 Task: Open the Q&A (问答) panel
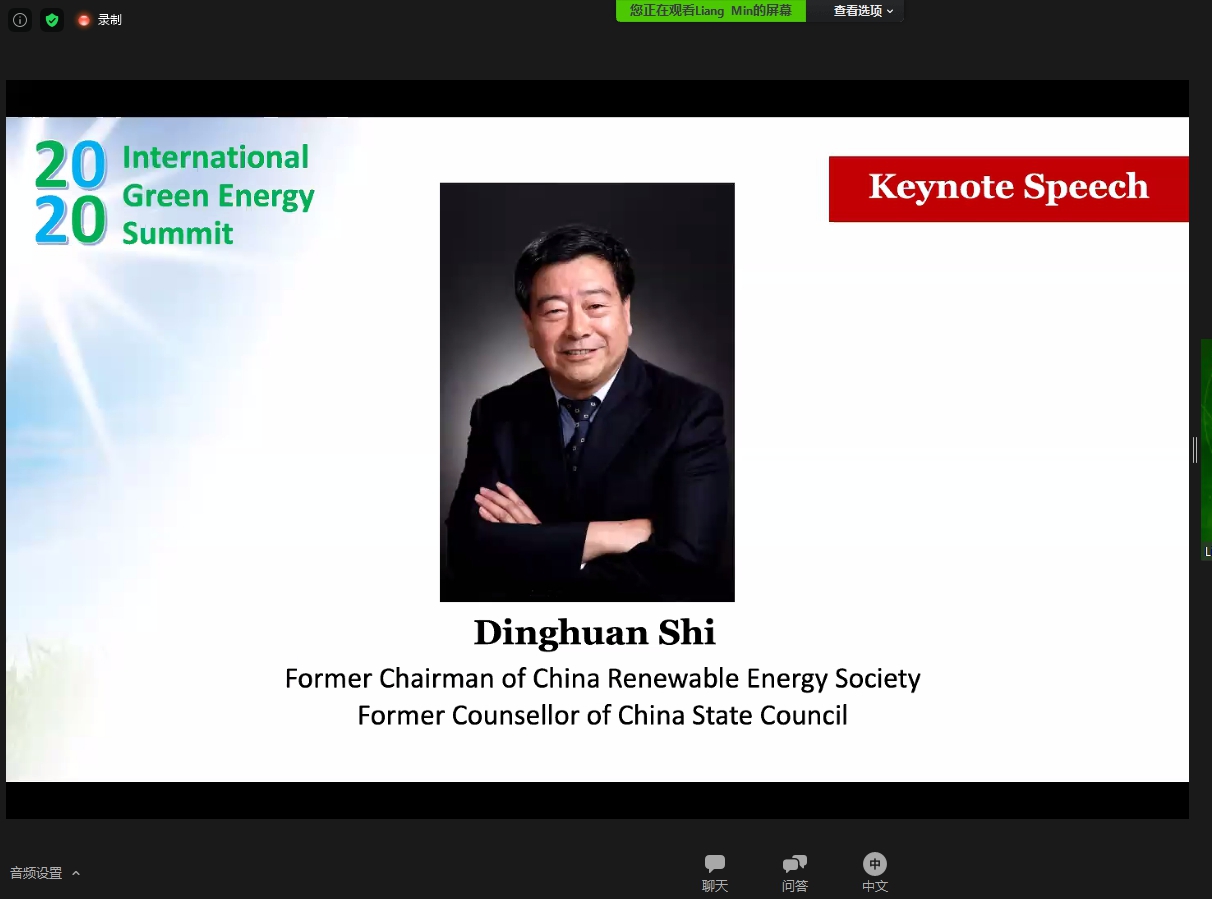click(795, 872)
